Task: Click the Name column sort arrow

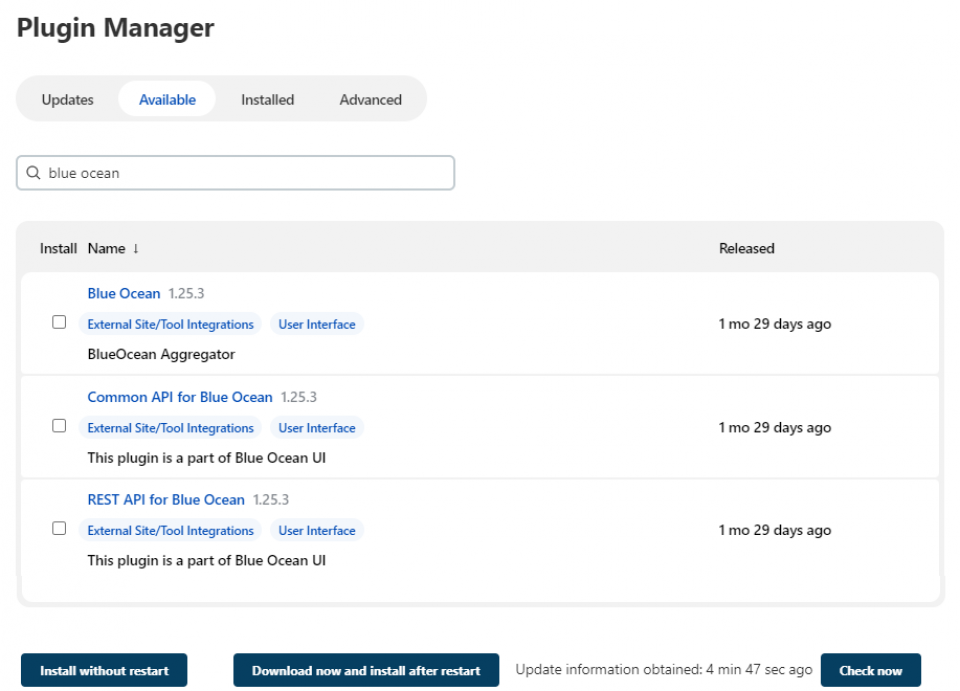Action: (x=136, y=248)
